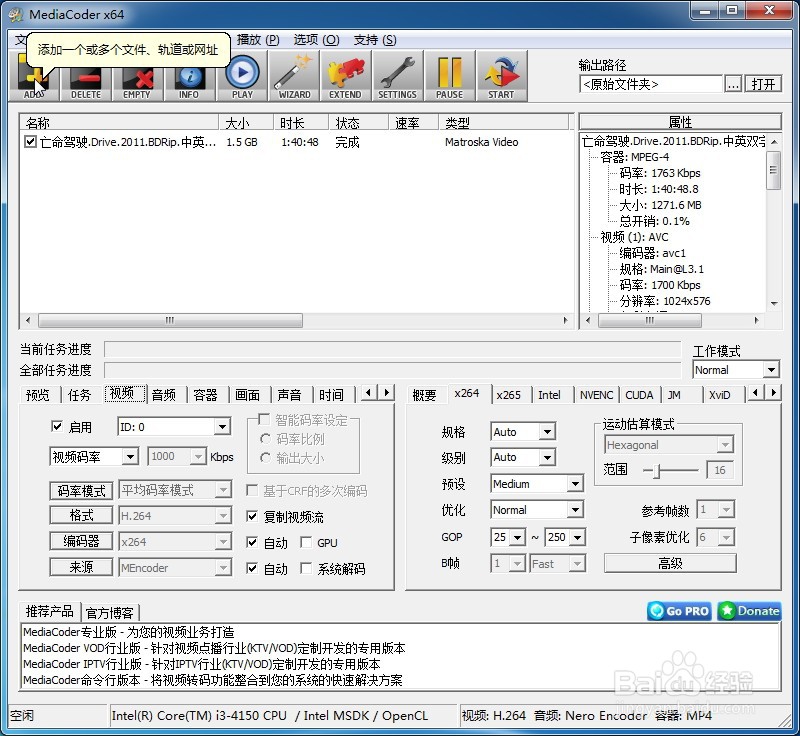Switch to the NVENC tab
Image resolution: width=800 pixels, height=736 pixels.
pos(596,395)
